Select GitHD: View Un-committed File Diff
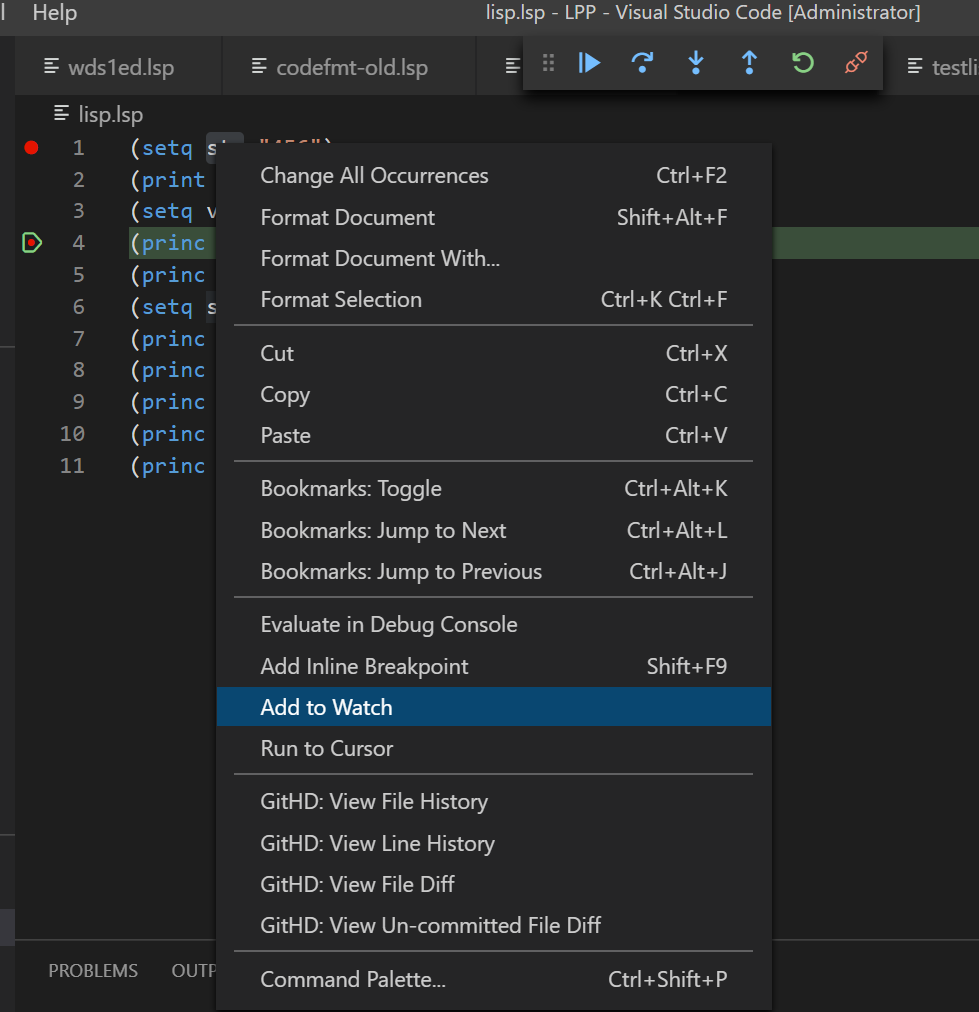 494,926
